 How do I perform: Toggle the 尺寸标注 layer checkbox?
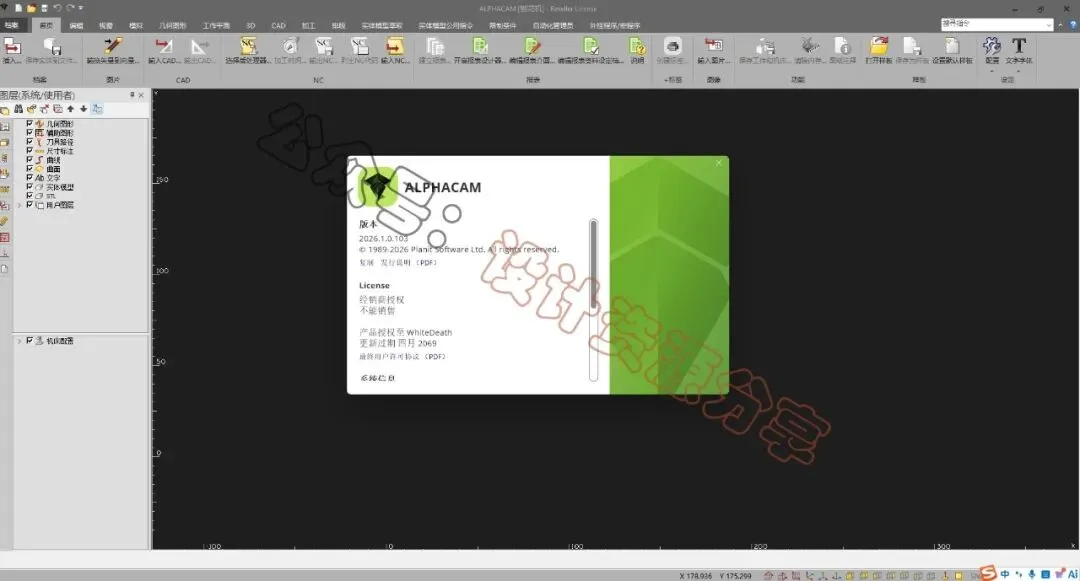(x=30, y=151)
